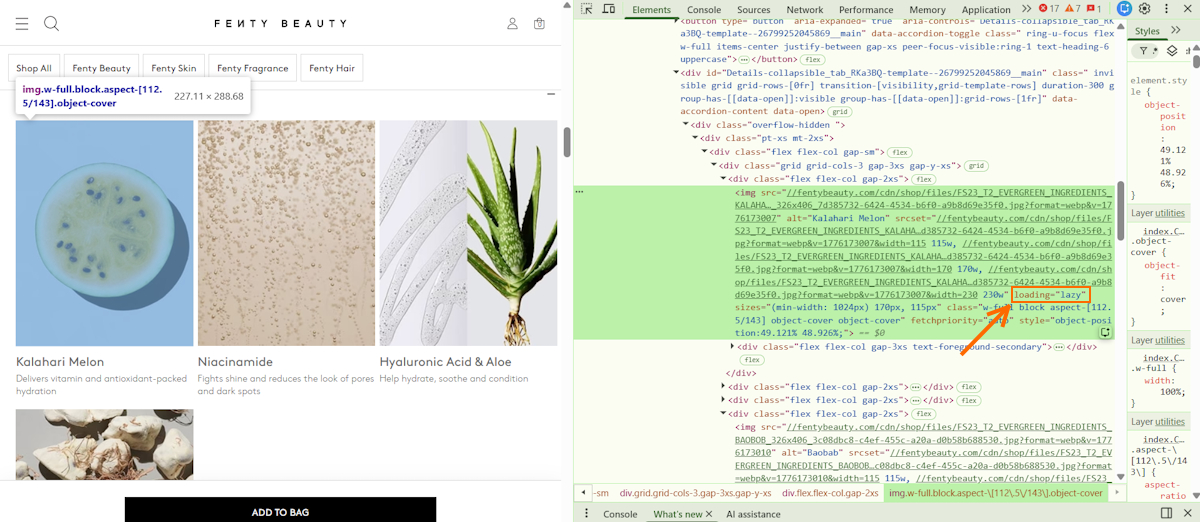This screenshot has width=1200, height=522.
Task: Open the Application tab
Action: tap(986, 10)
